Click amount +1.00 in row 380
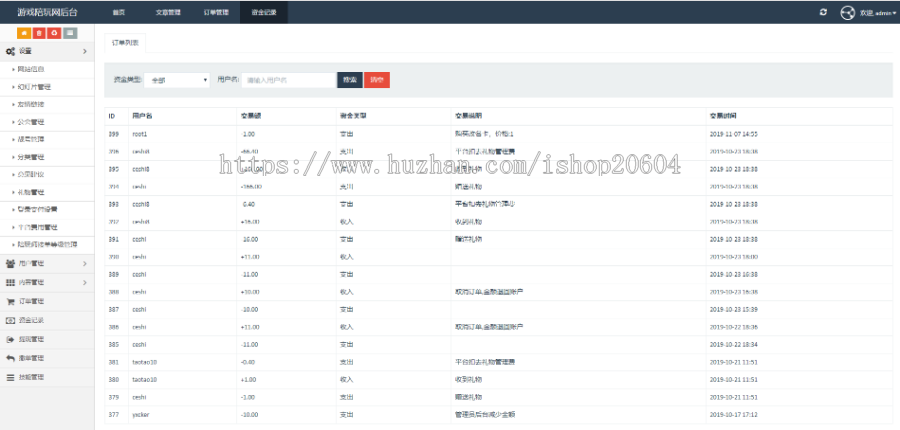Image resolution: width=900 pixels, height=430 pixels. (x=249, y=379)
